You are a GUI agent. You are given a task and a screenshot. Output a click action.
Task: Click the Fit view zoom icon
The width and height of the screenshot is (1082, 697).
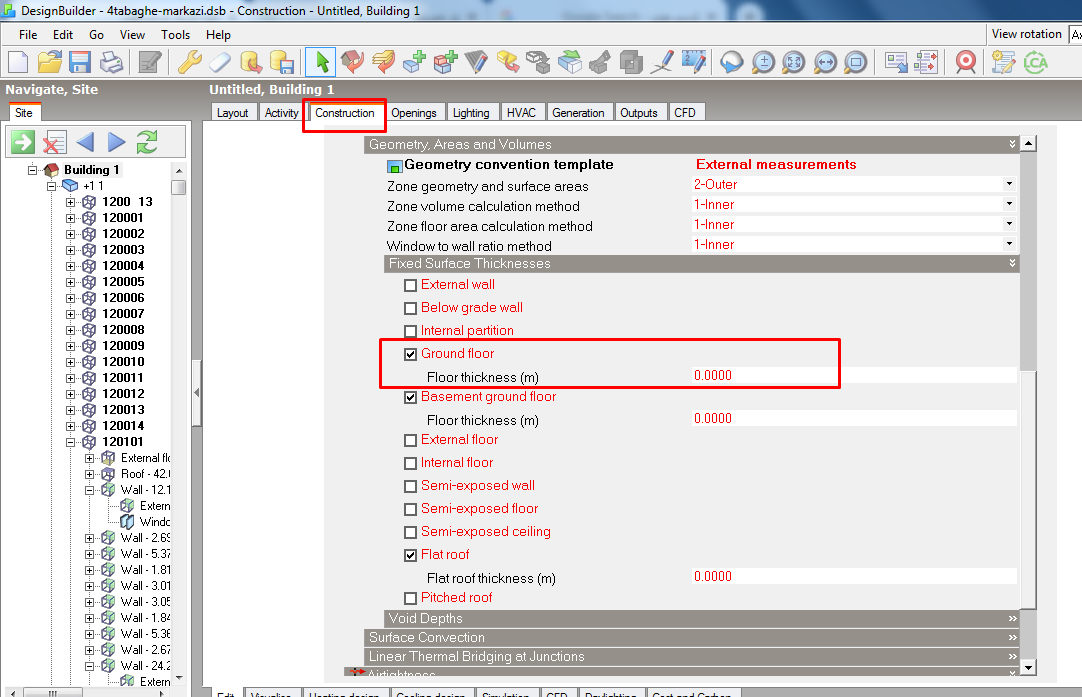[794, 62]
